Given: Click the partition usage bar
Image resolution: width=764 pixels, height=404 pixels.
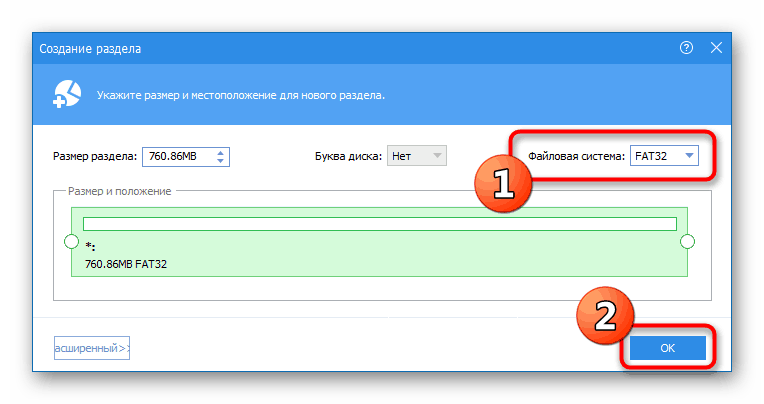Looking at the screenshot, I should 380,224.
